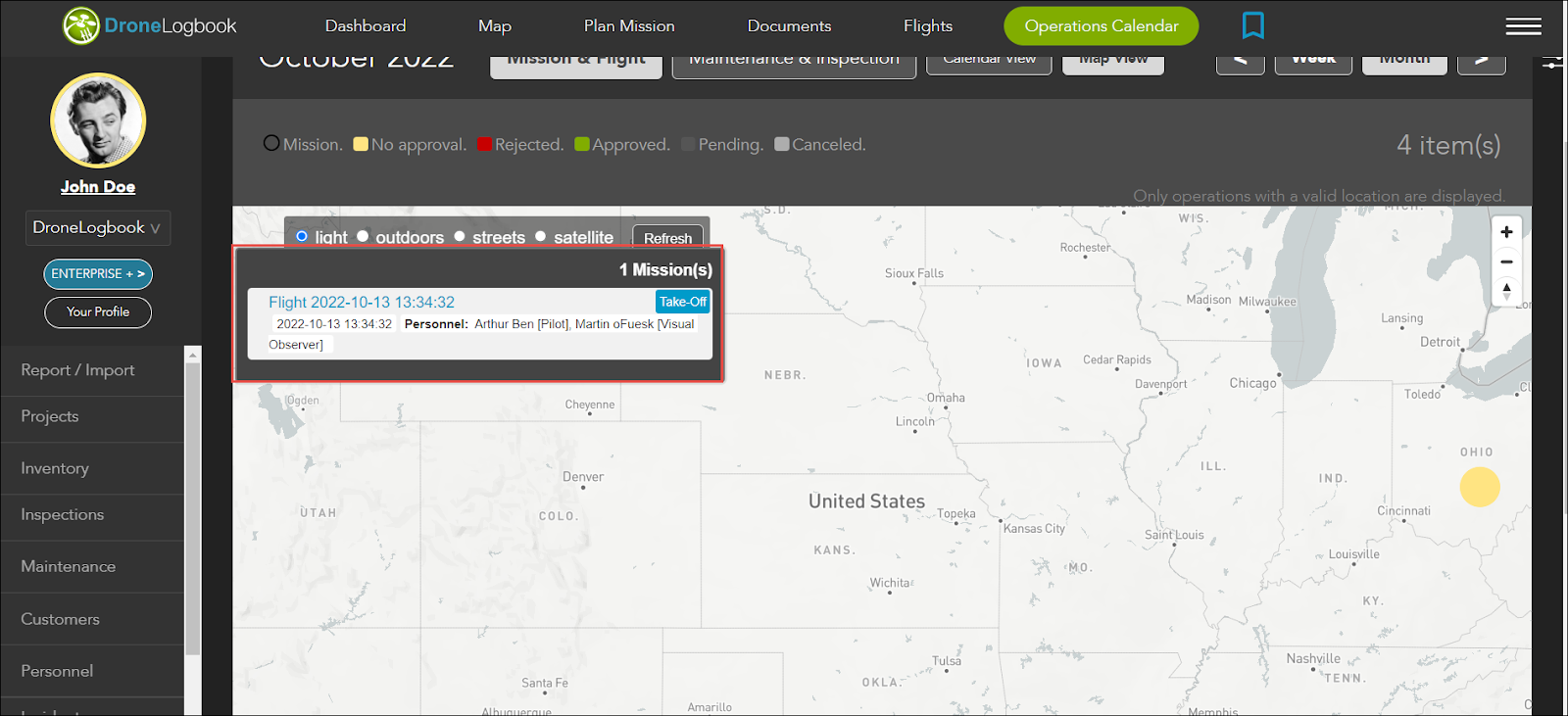
Task: Click the red Rejected legend swatch
Action: click(x=484, y=144)
